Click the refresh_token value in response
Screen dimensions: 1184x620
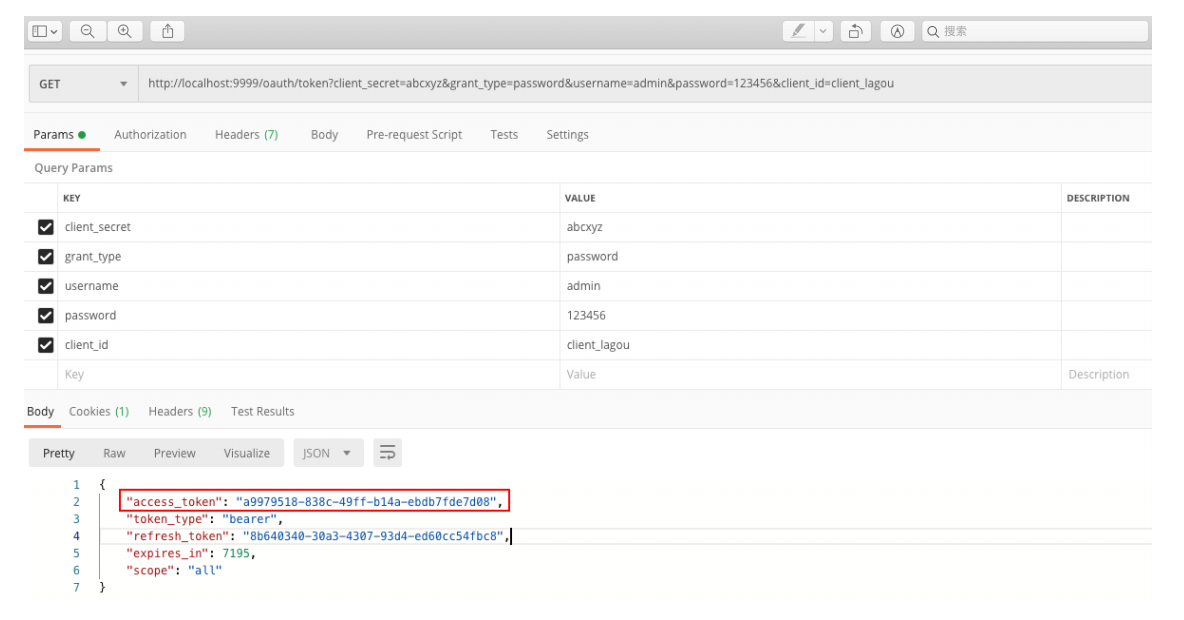click(375, 536)
